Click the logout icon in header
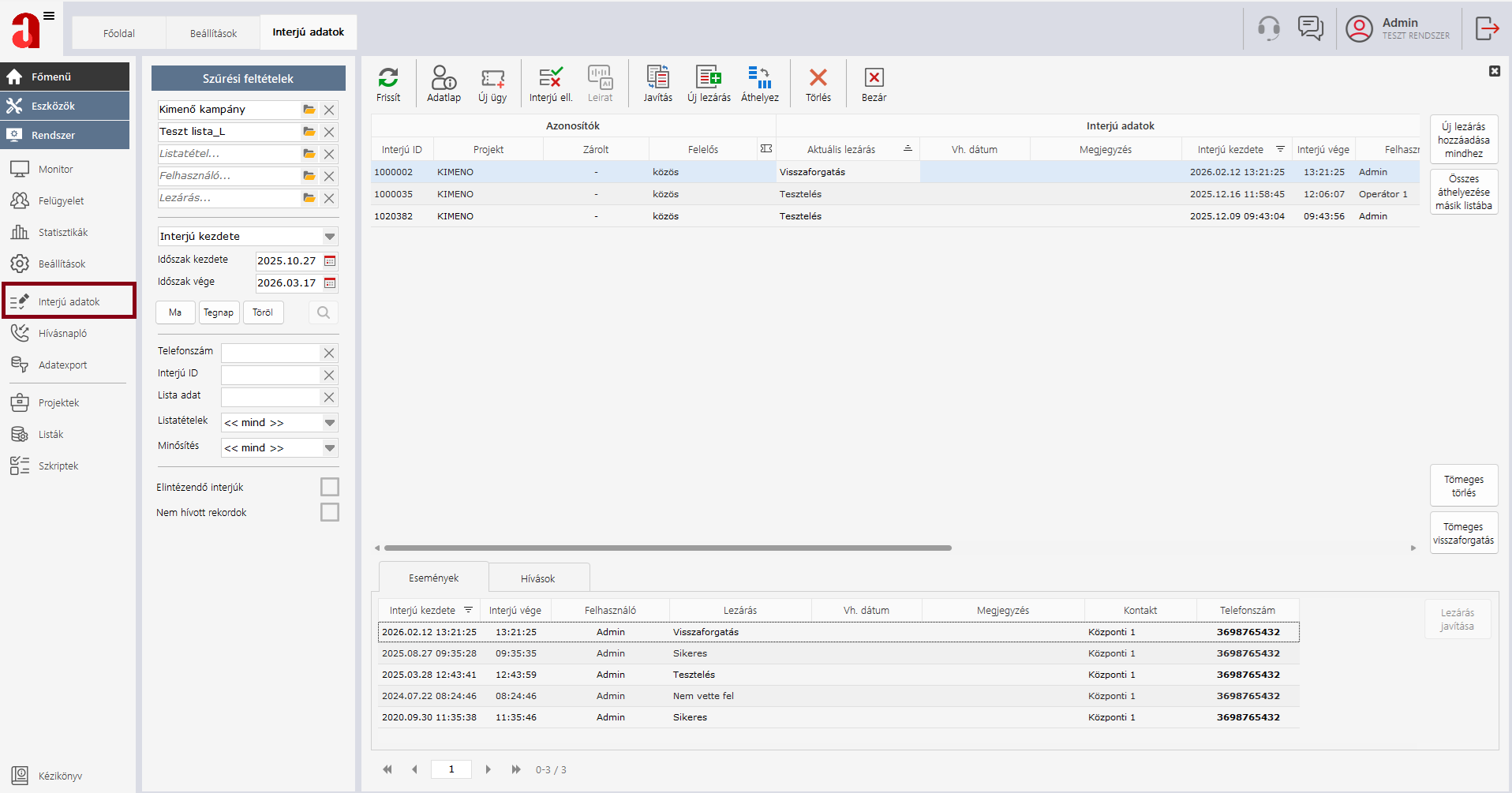 click(x=1487, y=28)
